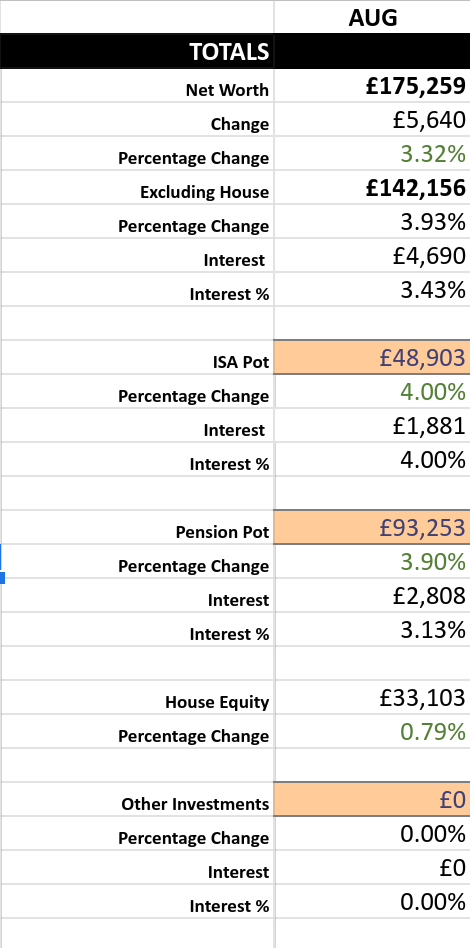The height and width of the screenshot is (948, 470).
Task: Click the green 0.79% house change cell
Action: click(x=372, y=732)
